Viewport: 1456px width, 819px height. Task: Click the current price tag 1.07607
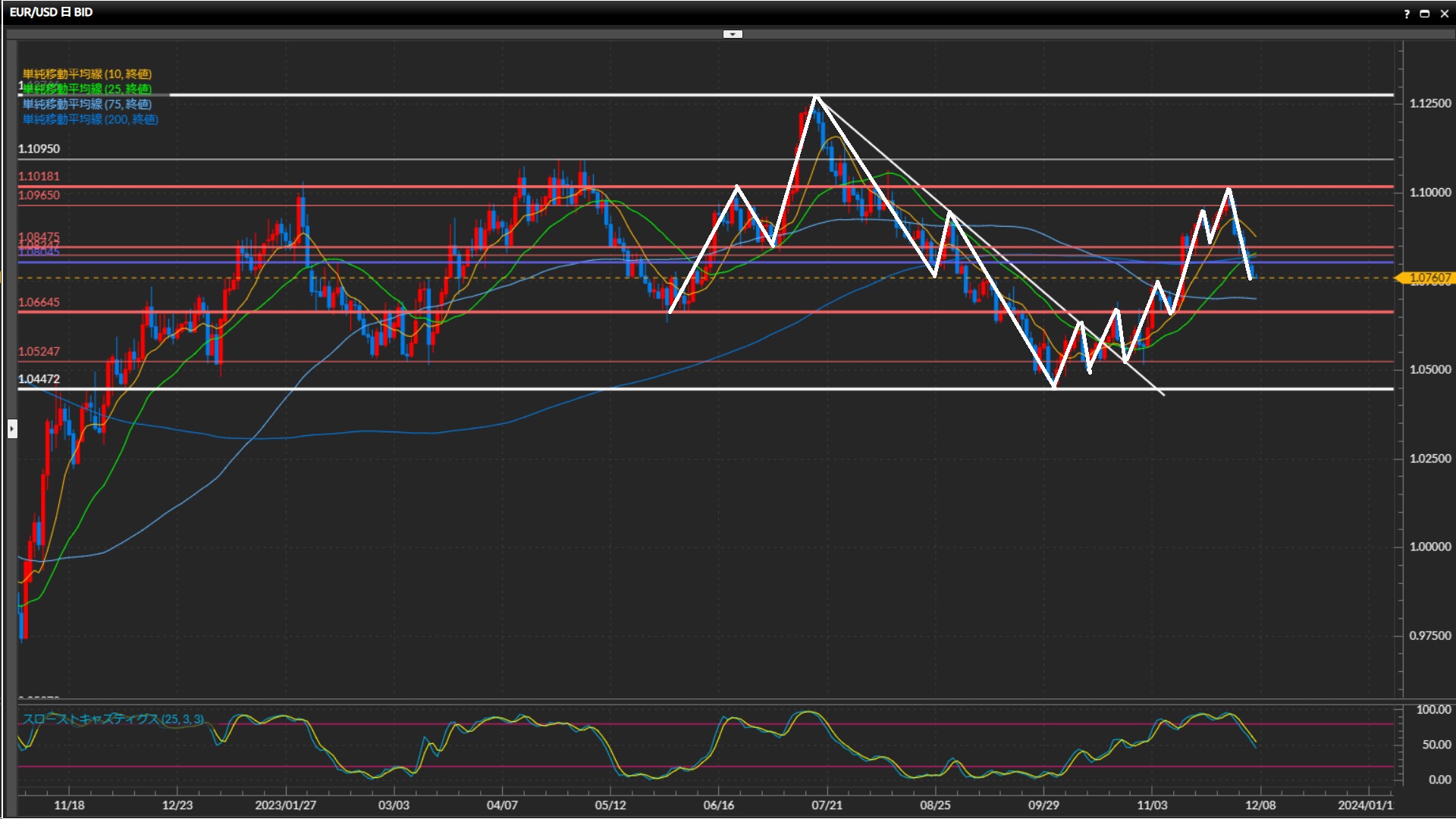pos(1429,278)
